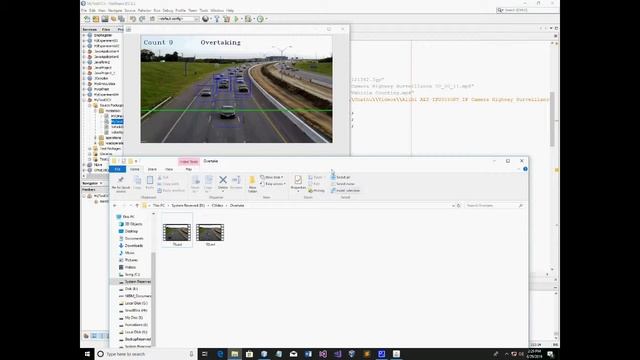Open the Home ribbon tab in File Explorer
640x360 pixels.
(135, 169)
